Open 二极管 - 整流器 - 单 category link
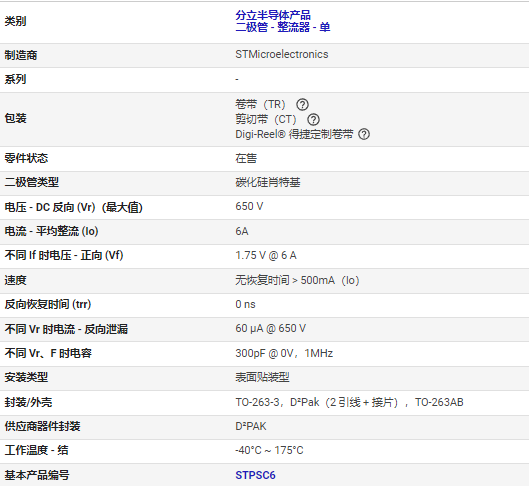The height and width of the screenshot is (486, 529). [x=282, y=27]
